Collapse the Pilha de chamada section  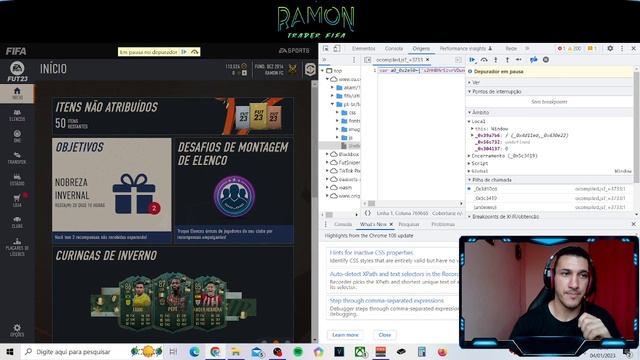(550, 180)
